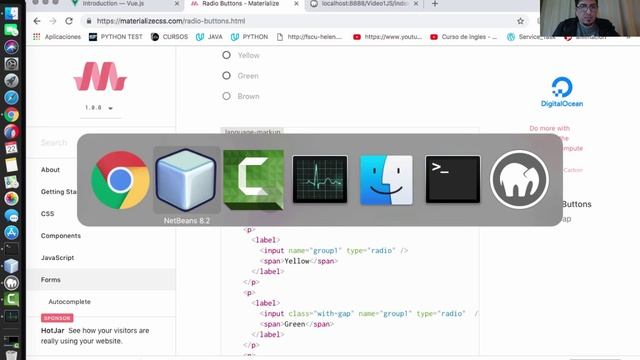
Task: Select the Green radio button
Action: 226,76
